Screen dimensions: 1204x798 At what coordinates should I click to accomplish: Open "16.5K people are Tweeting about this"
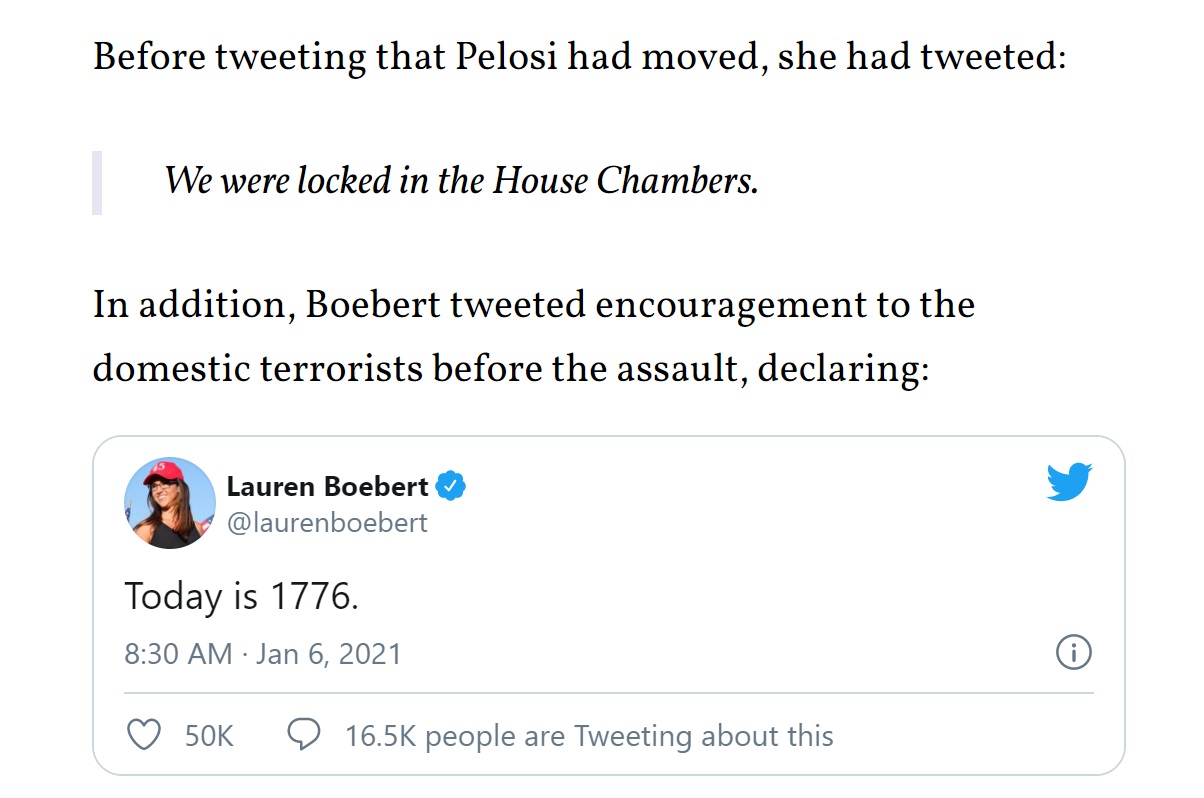[x=589, y=737]
